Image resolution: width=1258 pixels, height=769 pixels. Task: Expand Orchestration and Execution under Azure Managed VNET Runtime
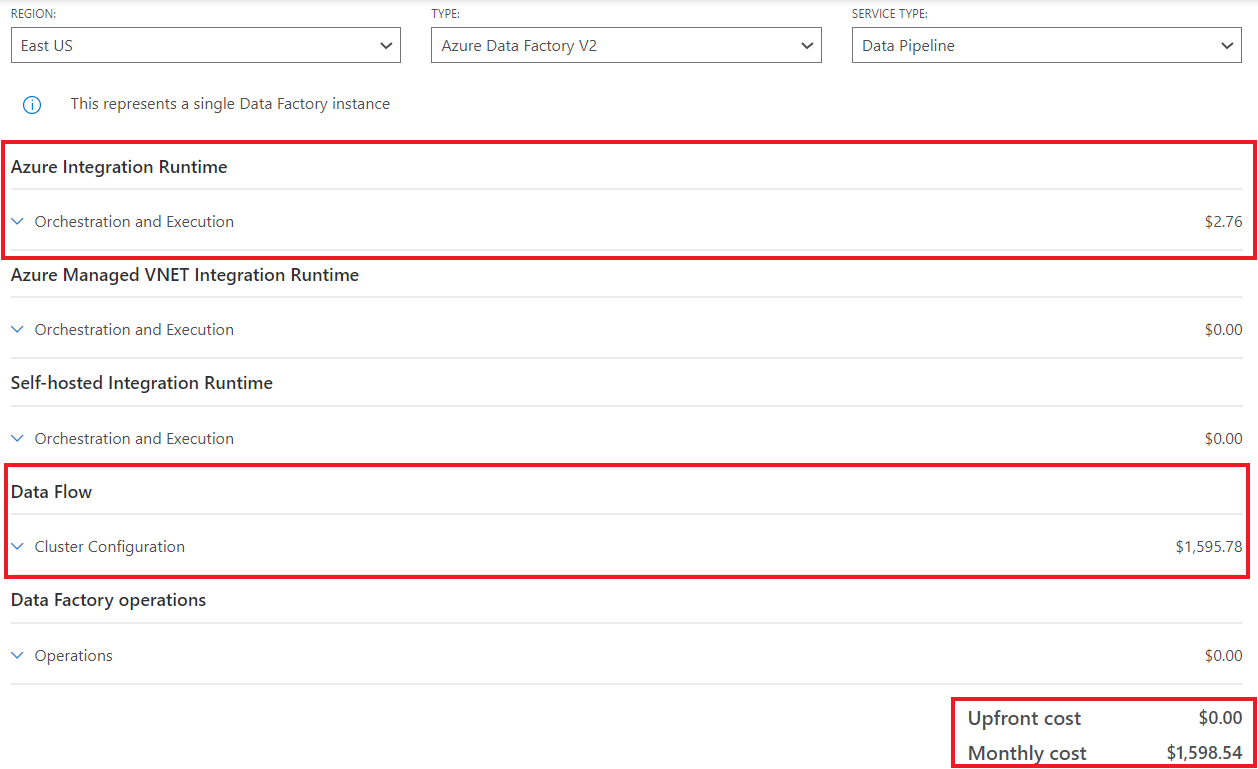(x=17, y=330)
